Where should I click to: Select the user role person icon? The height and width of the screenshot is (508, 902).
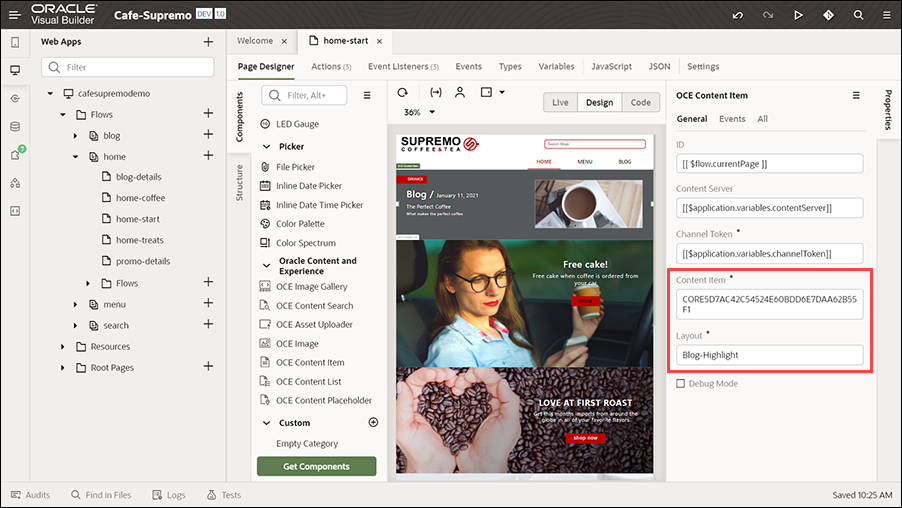460,92
